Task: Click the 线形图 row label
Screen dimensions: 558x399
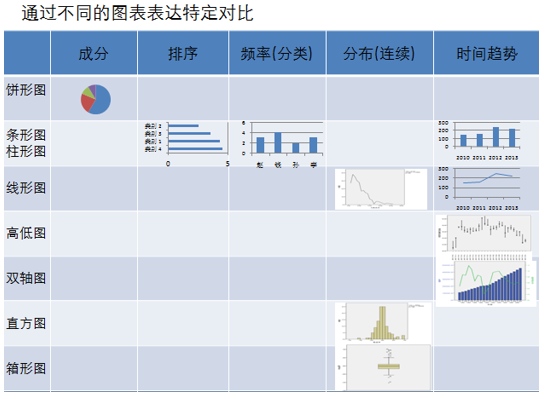Action: [26, 188]
